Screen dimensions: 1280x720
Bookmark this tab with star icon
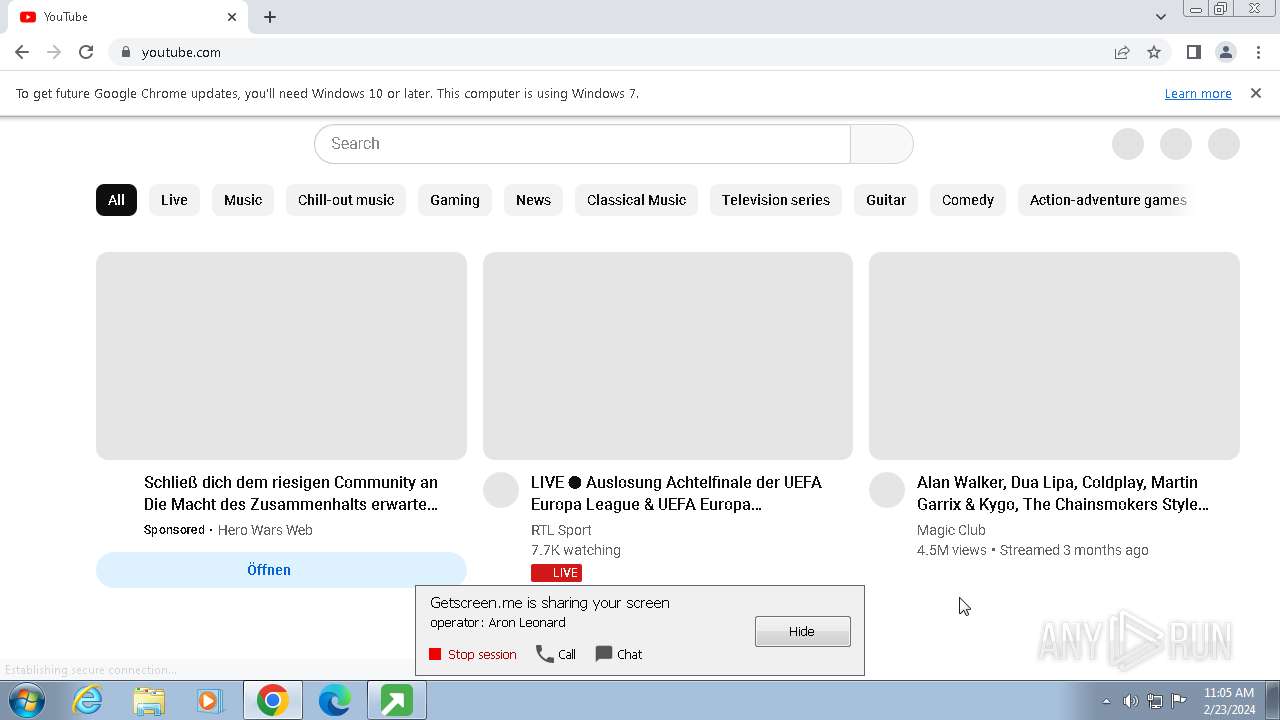[1154, 52]
